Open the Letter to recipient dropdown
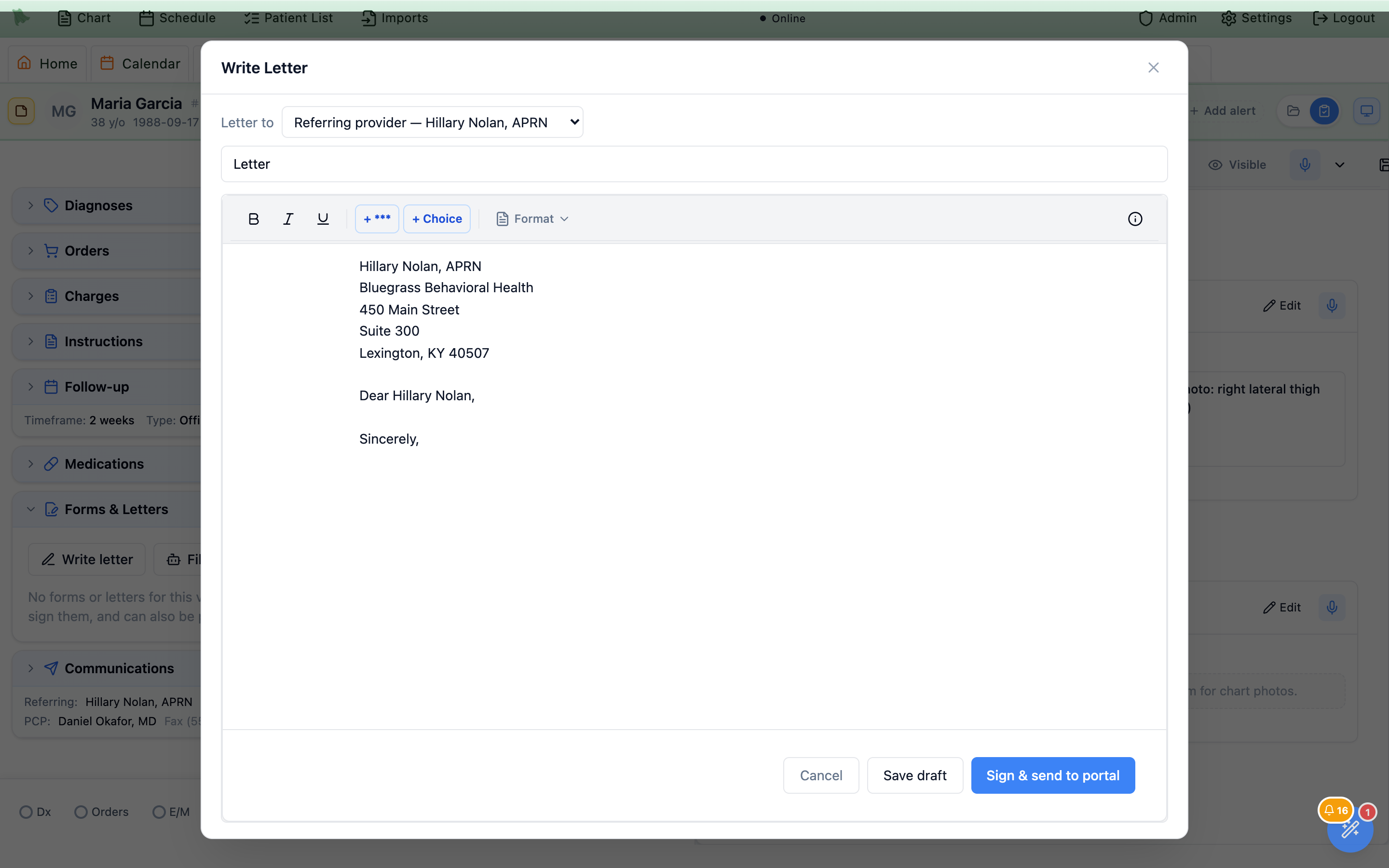This screenshot has height=868, width=1389. 432,122
